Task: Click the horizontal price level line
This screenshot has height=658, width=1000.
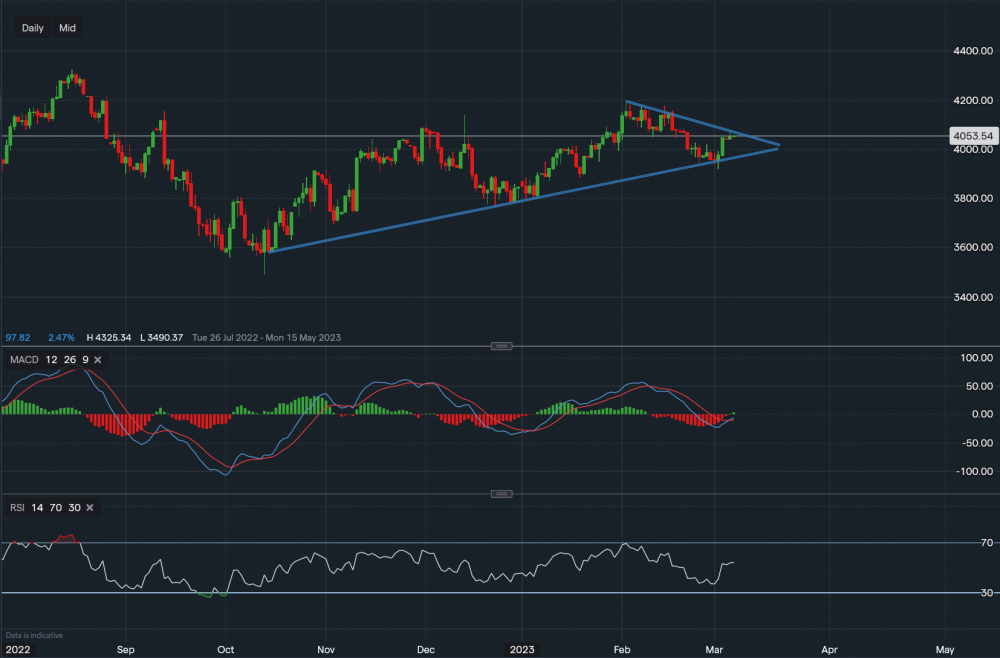Action: tap(300, 136)
